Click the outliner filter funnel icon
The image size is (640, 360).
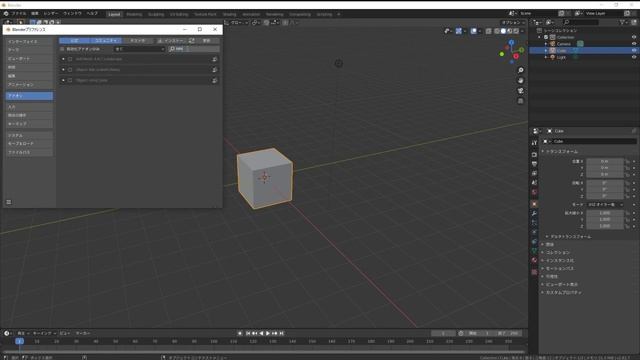(622, 22)
